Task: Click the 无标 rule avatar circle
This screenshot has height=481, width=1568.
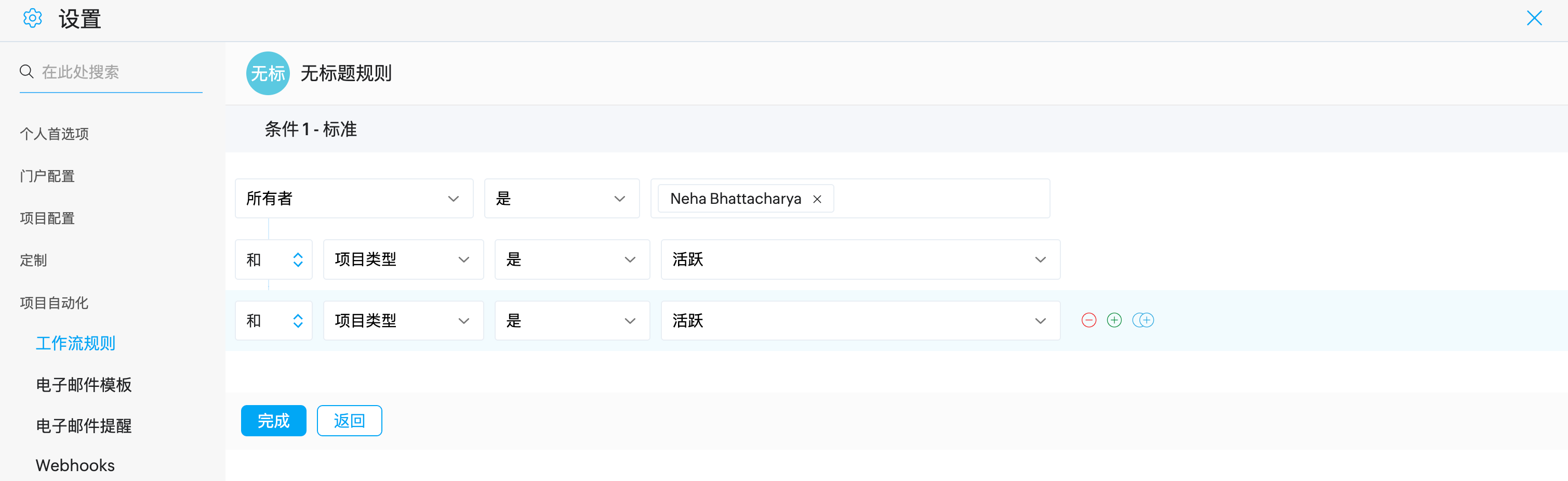Action: coord(267,74)
